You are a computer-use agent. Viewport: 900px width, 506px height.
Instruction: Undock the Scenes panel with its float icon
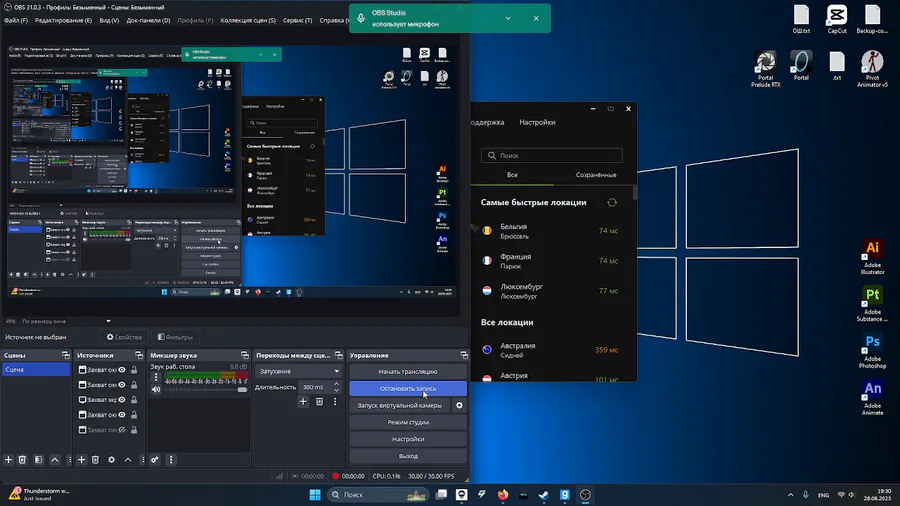65,355
